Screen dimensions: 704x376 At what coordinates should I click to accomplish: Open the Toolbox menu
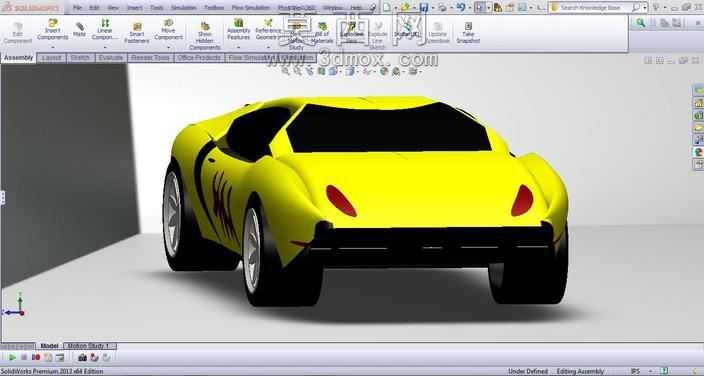[214, 8]
